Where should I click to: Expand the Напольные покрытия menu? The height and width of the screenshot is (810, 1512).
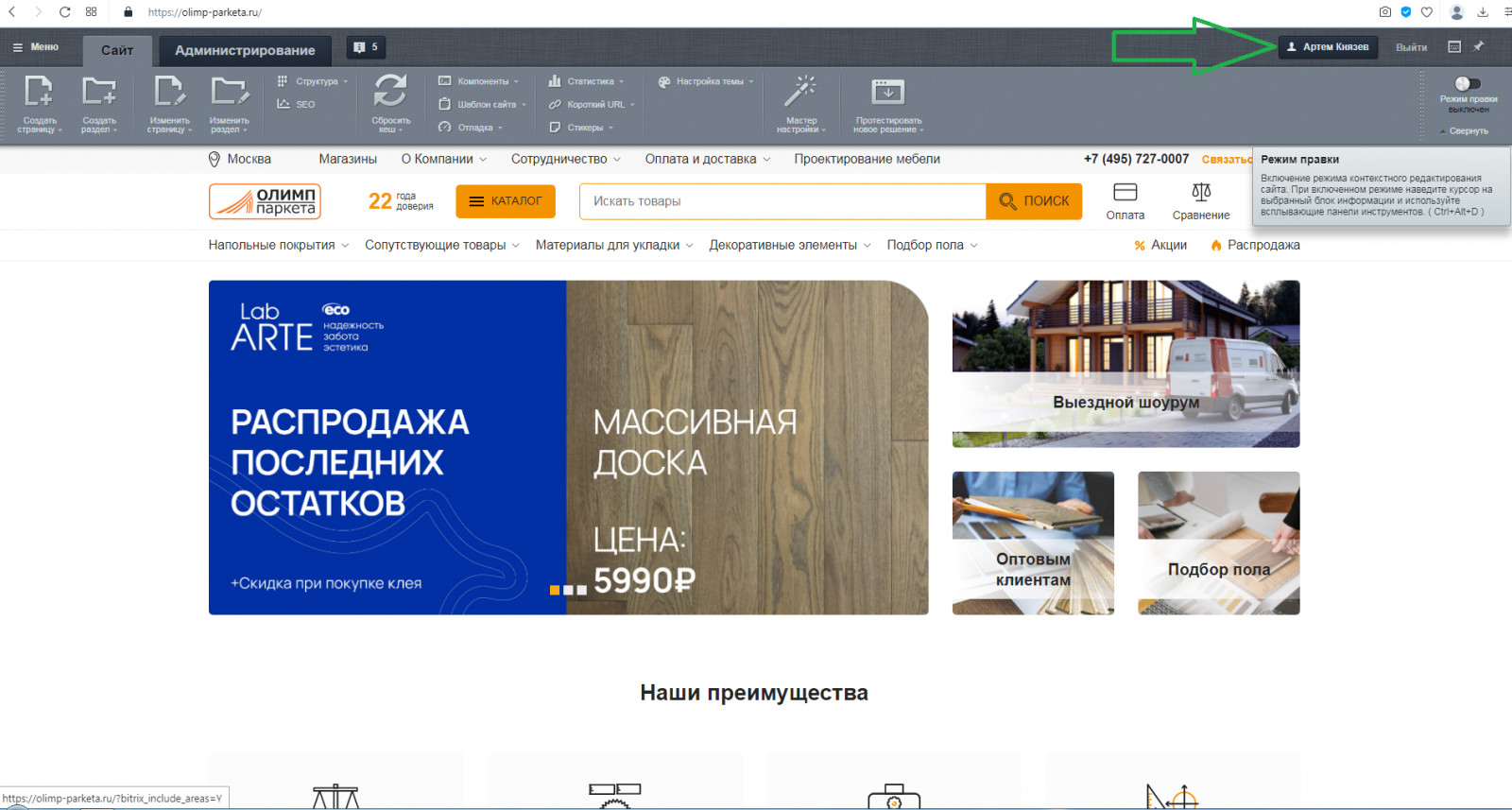pos(279,245)
